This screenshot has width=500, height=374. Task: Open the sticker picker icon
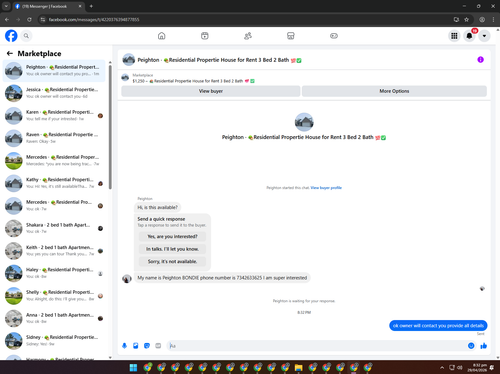(x=147, y=346)
